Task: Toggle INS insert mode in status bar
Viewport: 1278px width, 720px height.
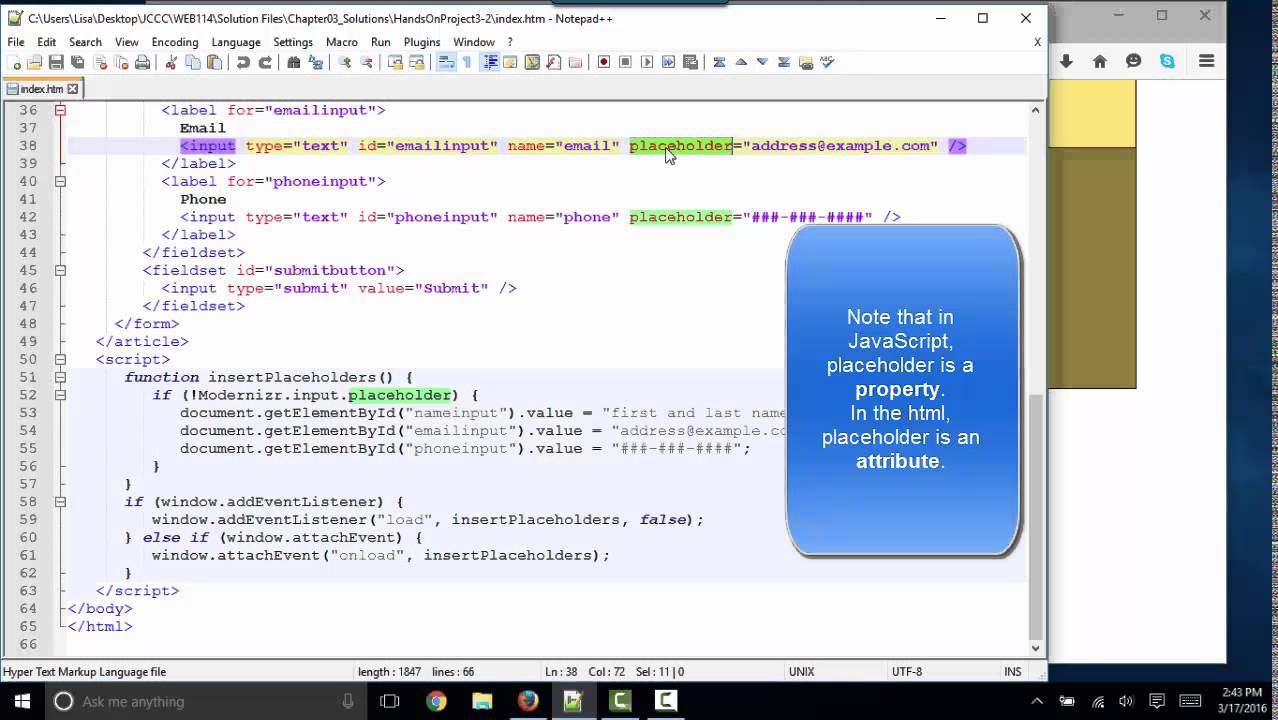Action: pos(1012,672)
